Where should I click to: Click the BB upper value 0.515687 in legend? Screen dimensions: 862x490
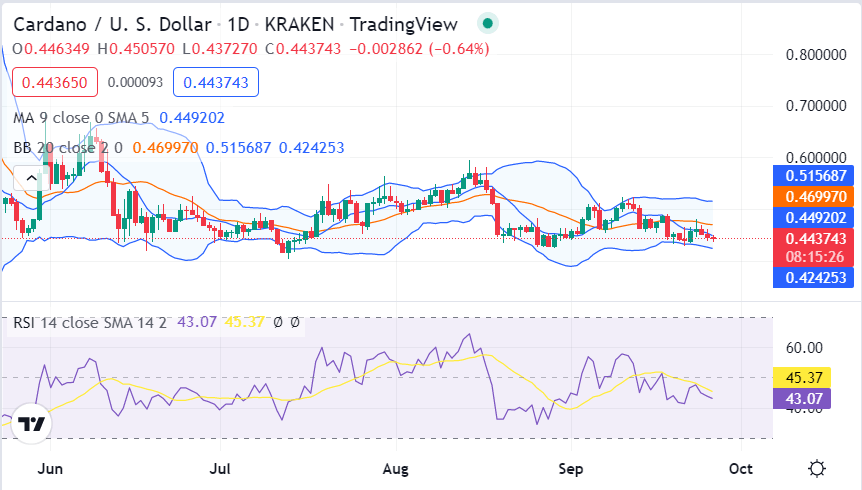239,148
